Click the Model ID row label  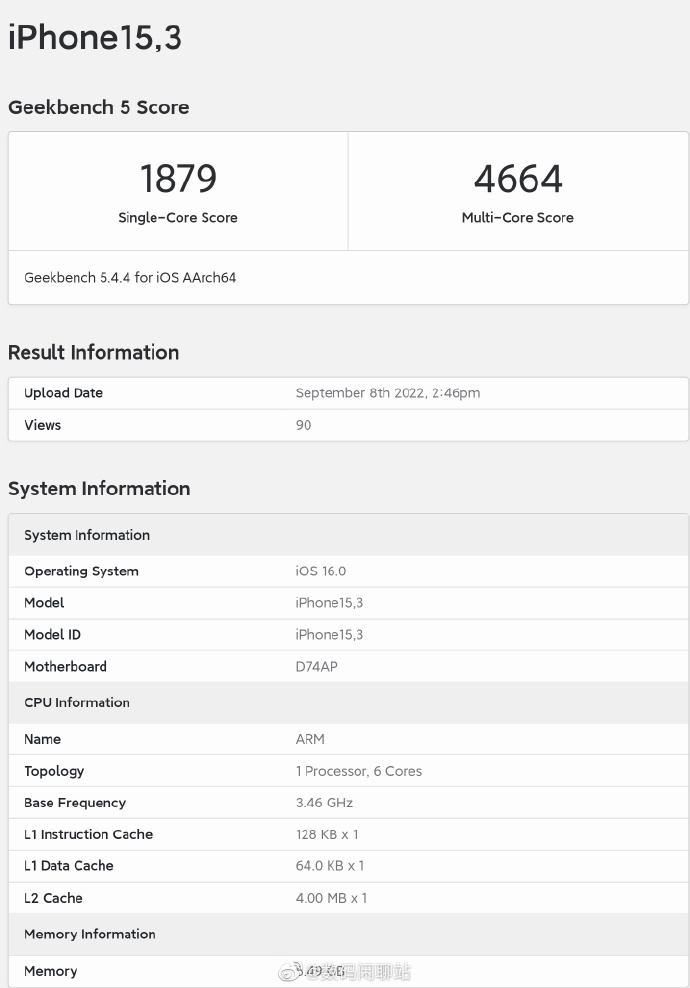click(x=52, y=634)
